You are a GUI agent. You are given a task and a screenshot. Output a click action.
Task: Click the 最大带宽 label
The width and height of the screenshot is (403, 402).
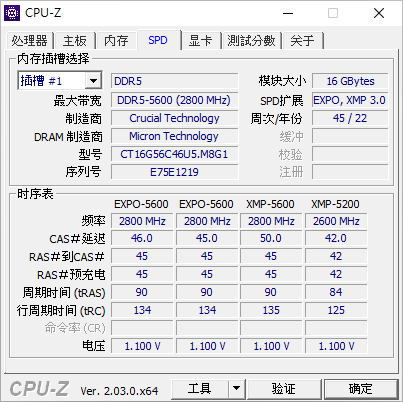[77, 100]
